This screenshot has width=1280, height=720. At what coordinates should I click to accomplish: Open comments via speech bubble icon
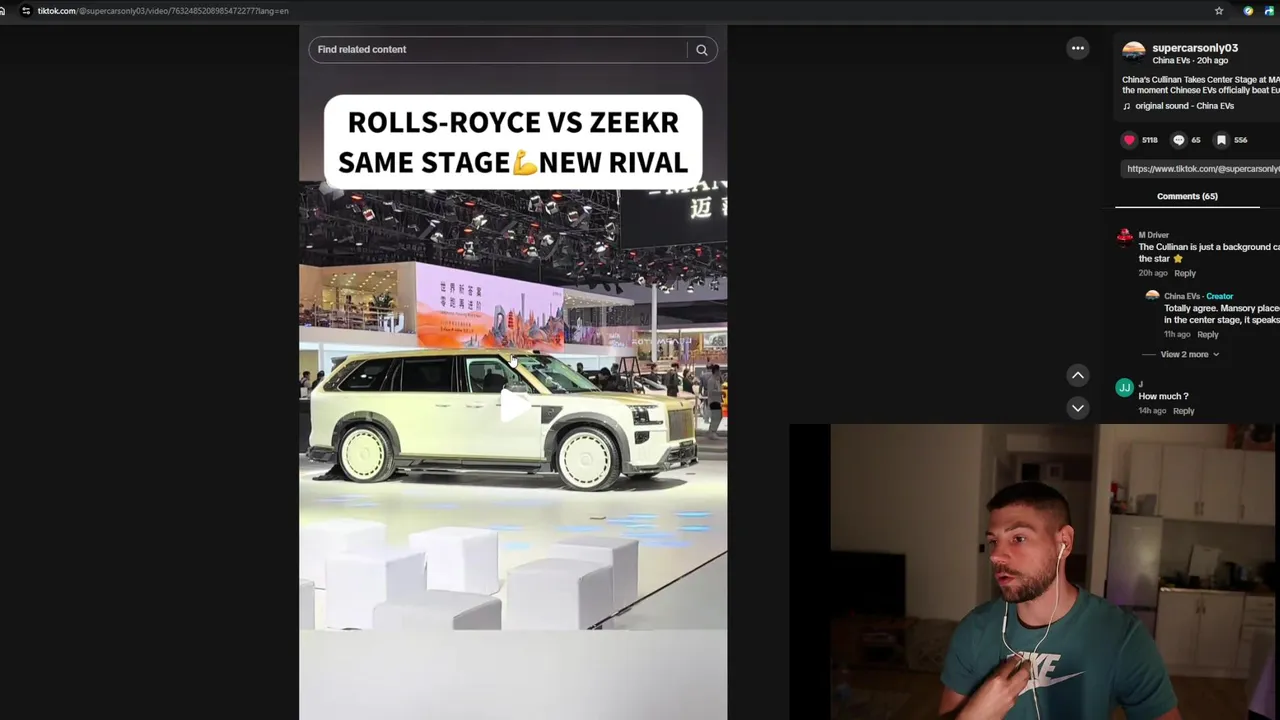click(x=1178, y=140)
